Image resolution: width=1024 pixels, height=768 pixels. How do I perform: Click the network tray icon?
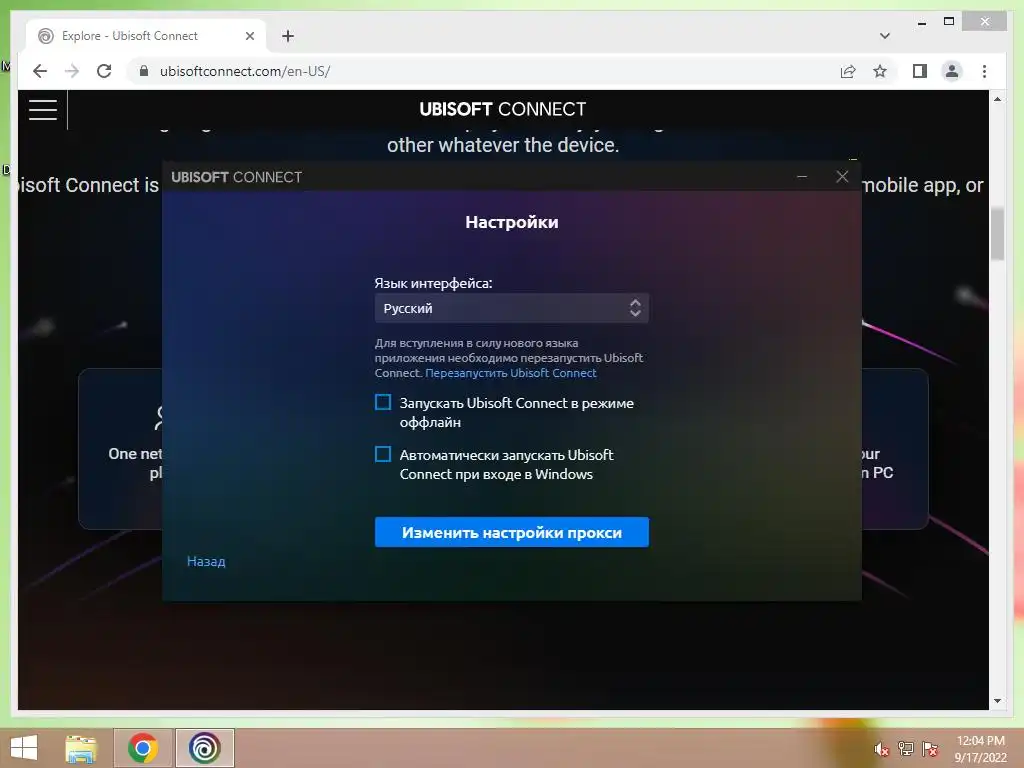click(906, 749)
